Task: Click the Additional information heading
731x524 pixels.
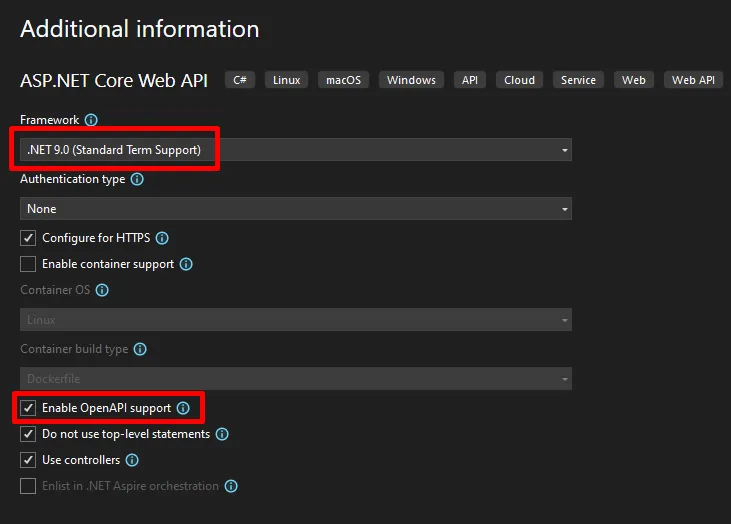Action: click(139, 29)
